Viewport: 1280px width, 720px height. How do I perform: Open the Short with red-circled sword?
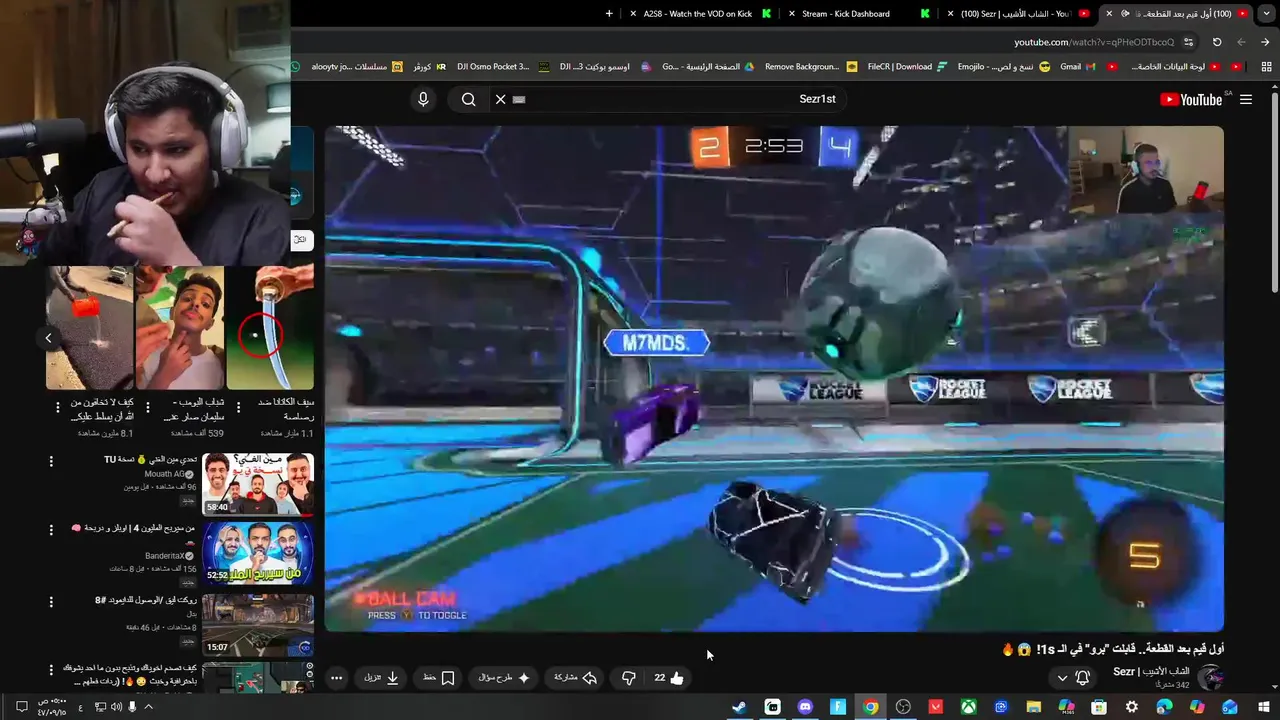click(270, 327)
